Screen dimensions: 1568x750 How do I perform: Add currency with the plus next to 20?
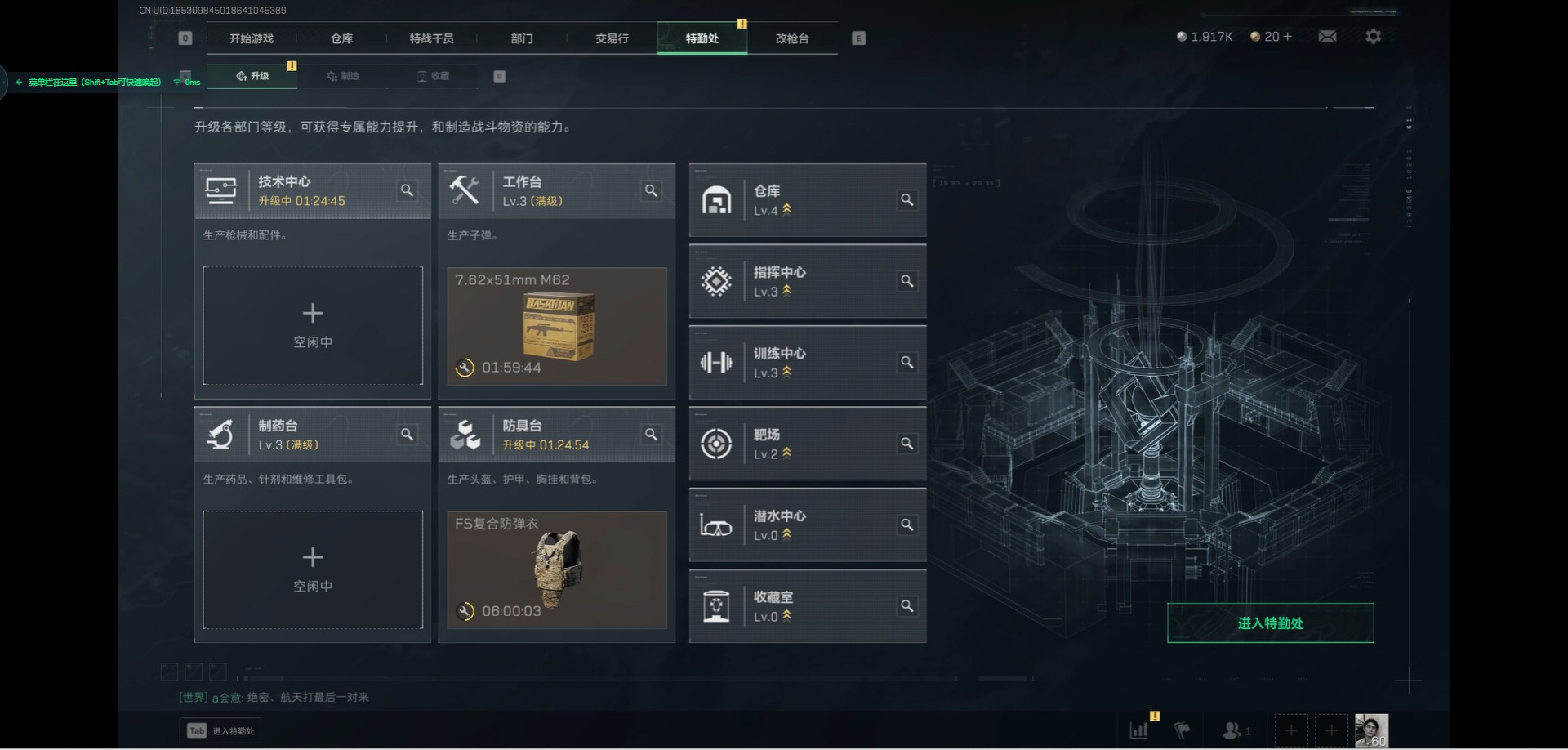[1288, 37]
